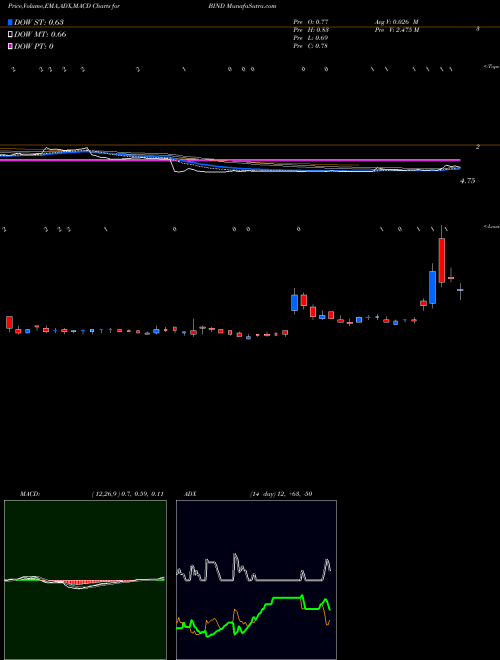The width and height of the screenshot is (500, 660).
Task: Click the 'MACD:' panel label
Action: [x=30, y=494]
